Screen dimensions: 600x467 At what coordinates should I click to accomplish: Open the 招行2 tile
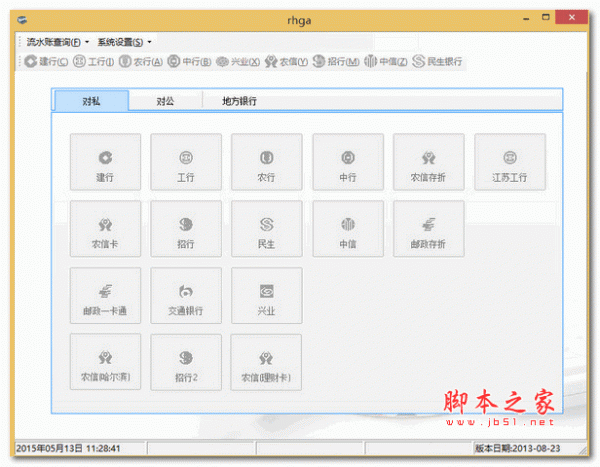(186, 362)
